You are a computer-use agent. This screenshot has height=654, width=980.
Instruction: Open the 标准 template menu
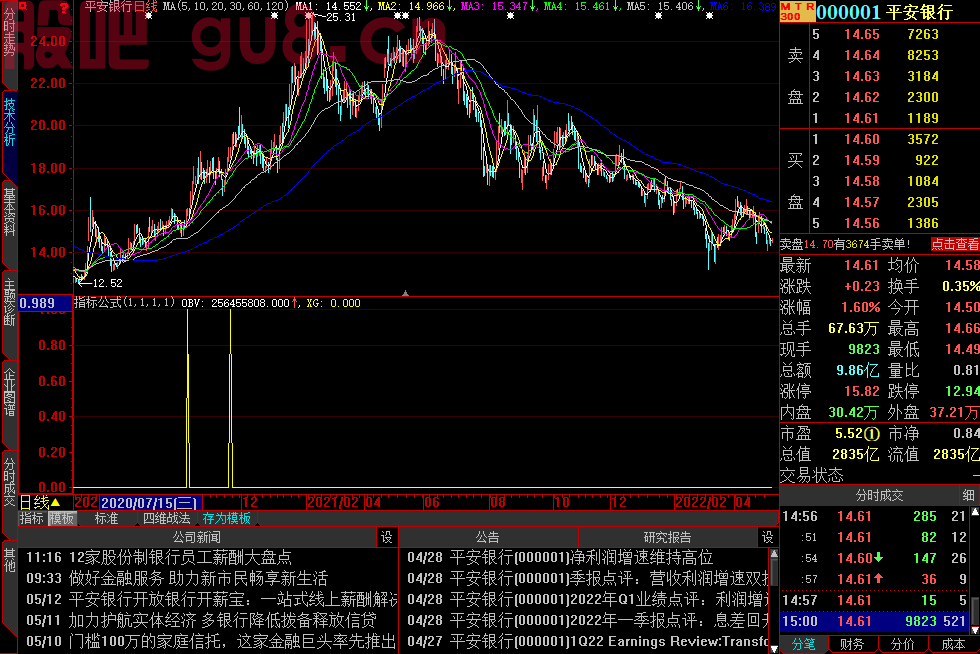click(106, 518)
